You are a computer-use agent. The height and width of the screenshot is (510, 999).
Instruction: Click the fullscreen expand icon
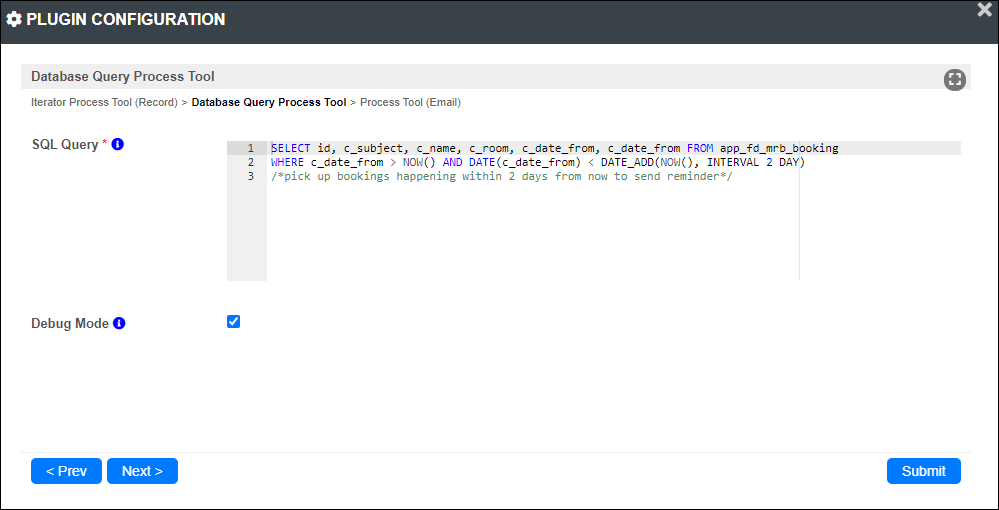(954, 80)
